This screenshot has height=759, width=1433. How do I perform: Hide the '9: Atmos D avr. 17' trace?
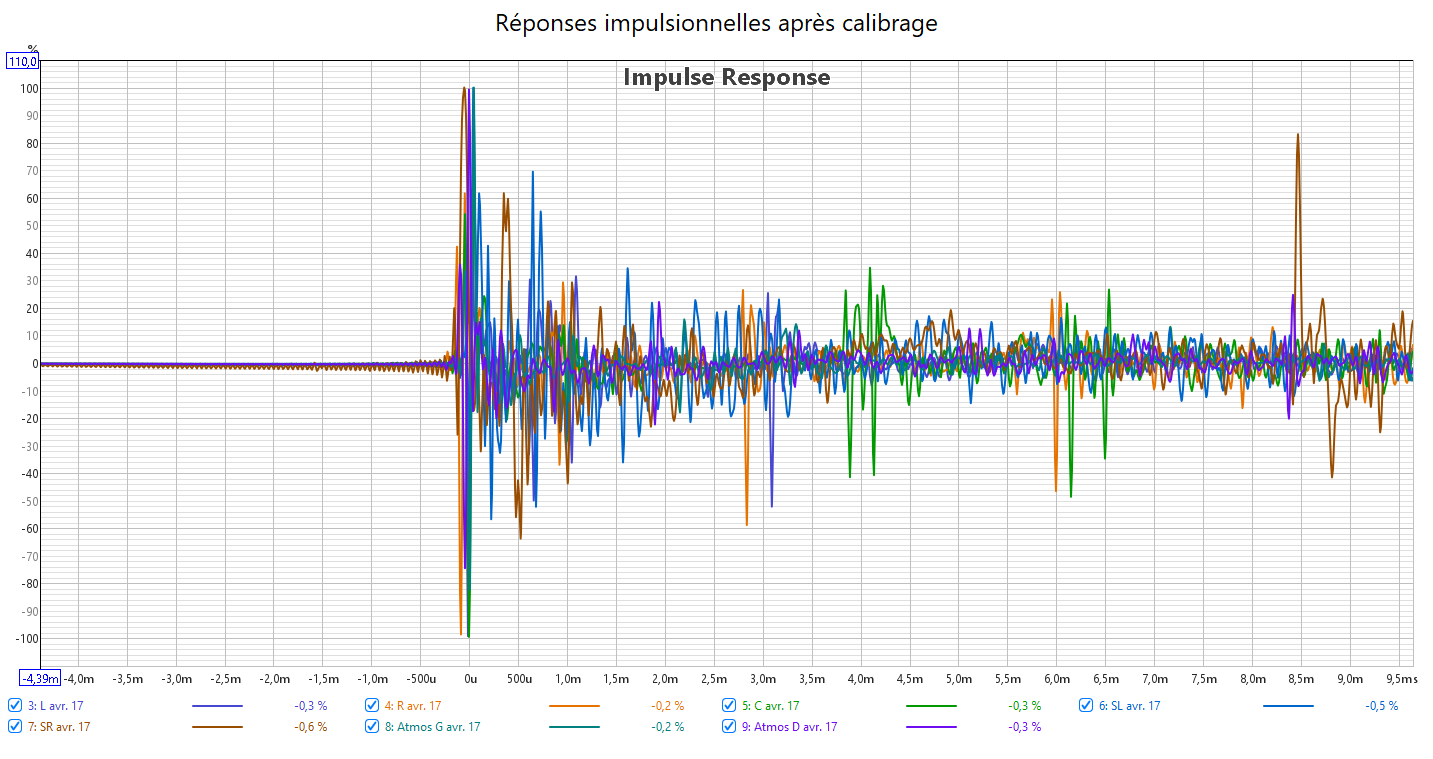tap(730, 727)
